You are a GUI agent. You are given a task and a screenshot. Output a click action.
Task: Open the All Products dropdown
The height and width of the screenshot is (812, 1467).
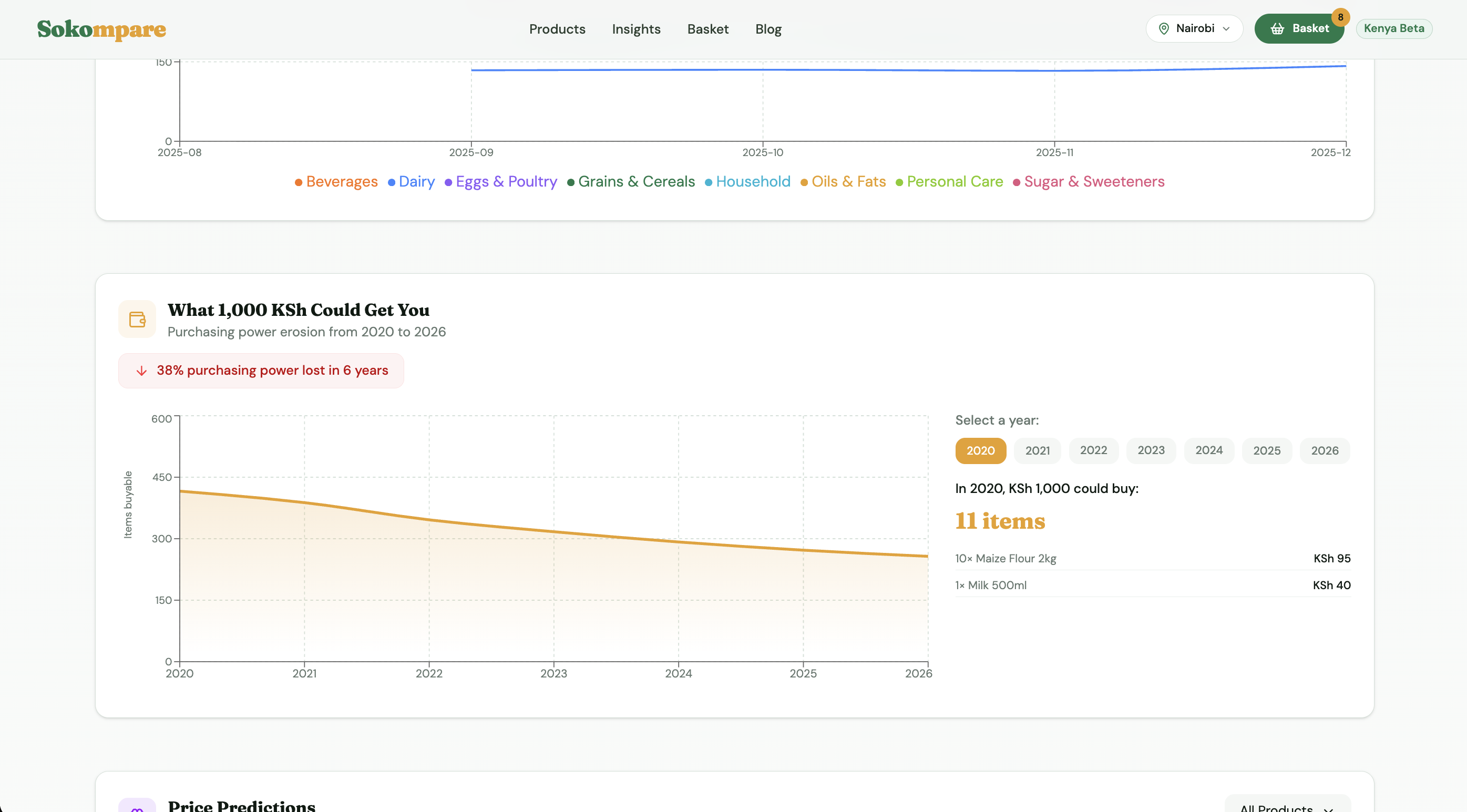click(x=1288, y=804)
